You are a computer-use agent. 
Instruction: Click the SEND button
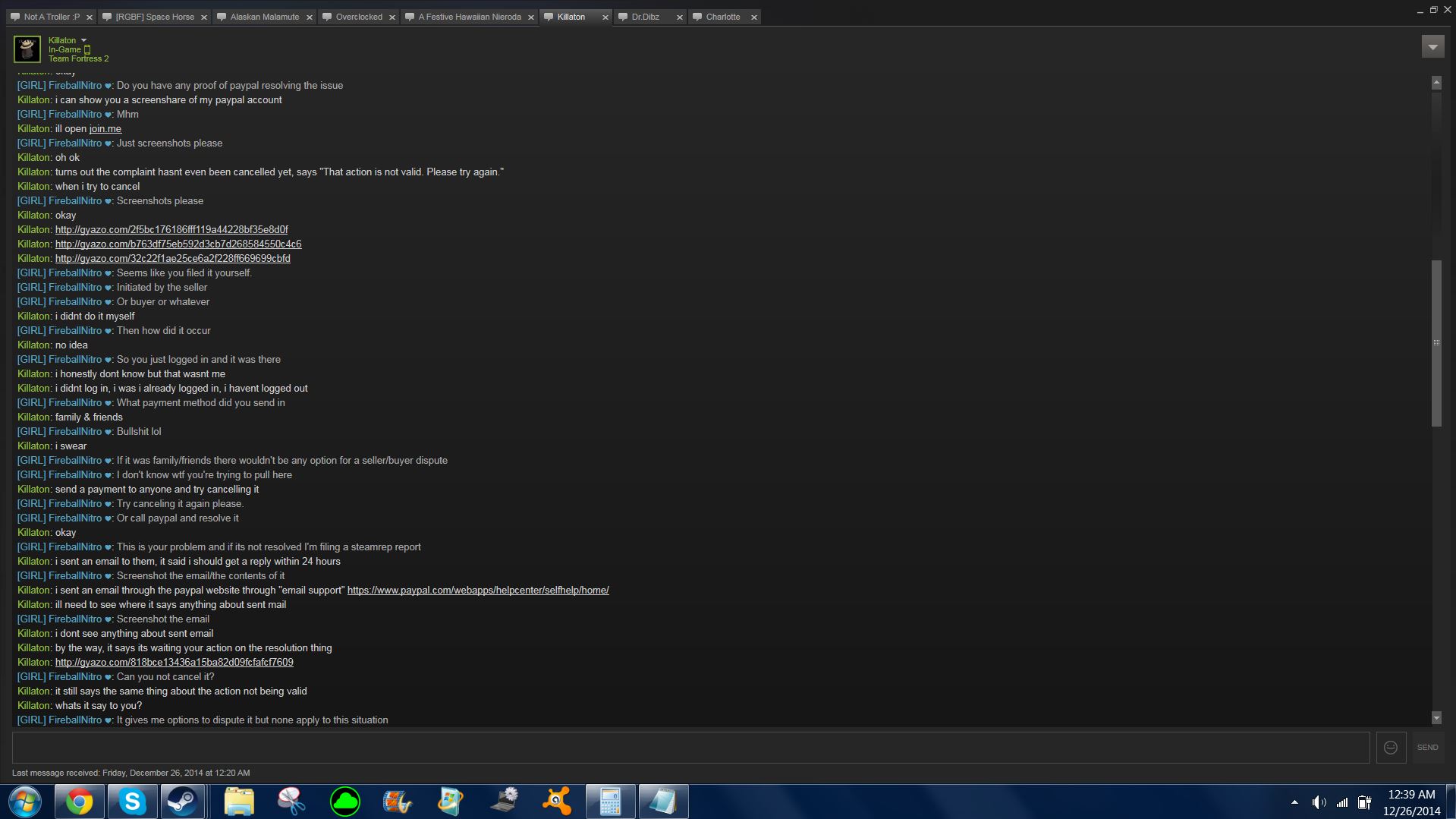click(1427, 748)
